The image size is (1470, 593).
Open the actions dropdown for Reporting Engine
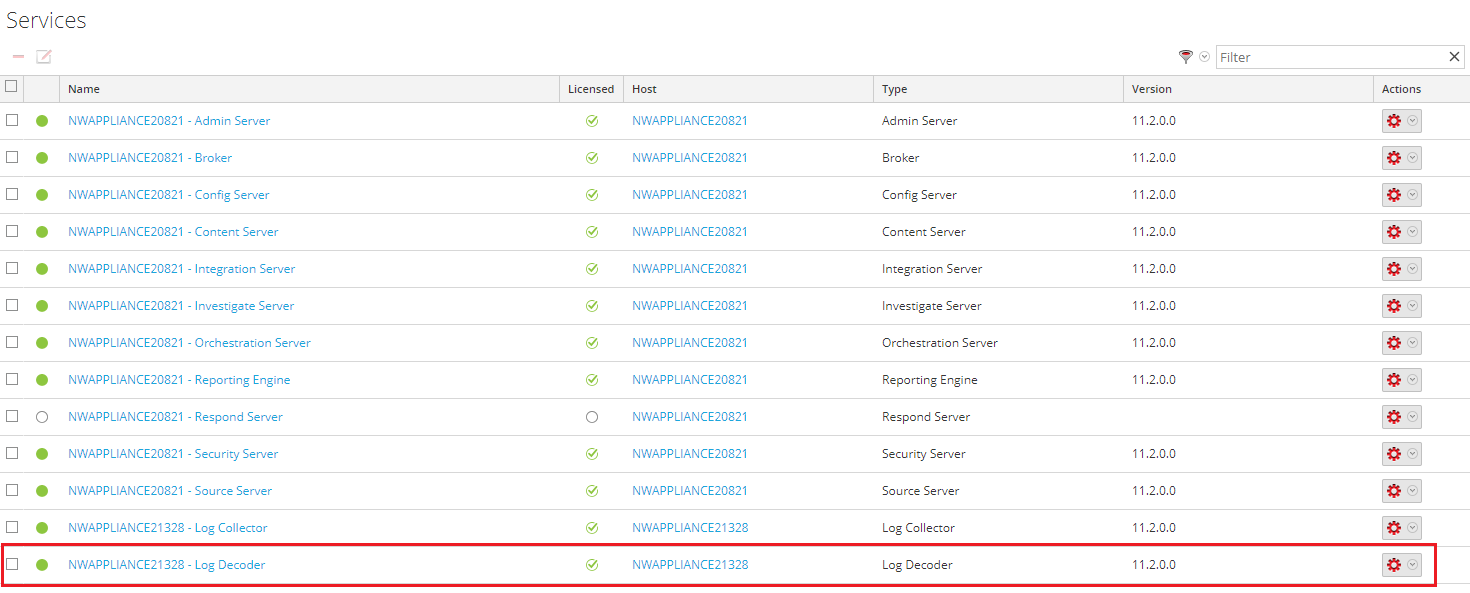1410,379
